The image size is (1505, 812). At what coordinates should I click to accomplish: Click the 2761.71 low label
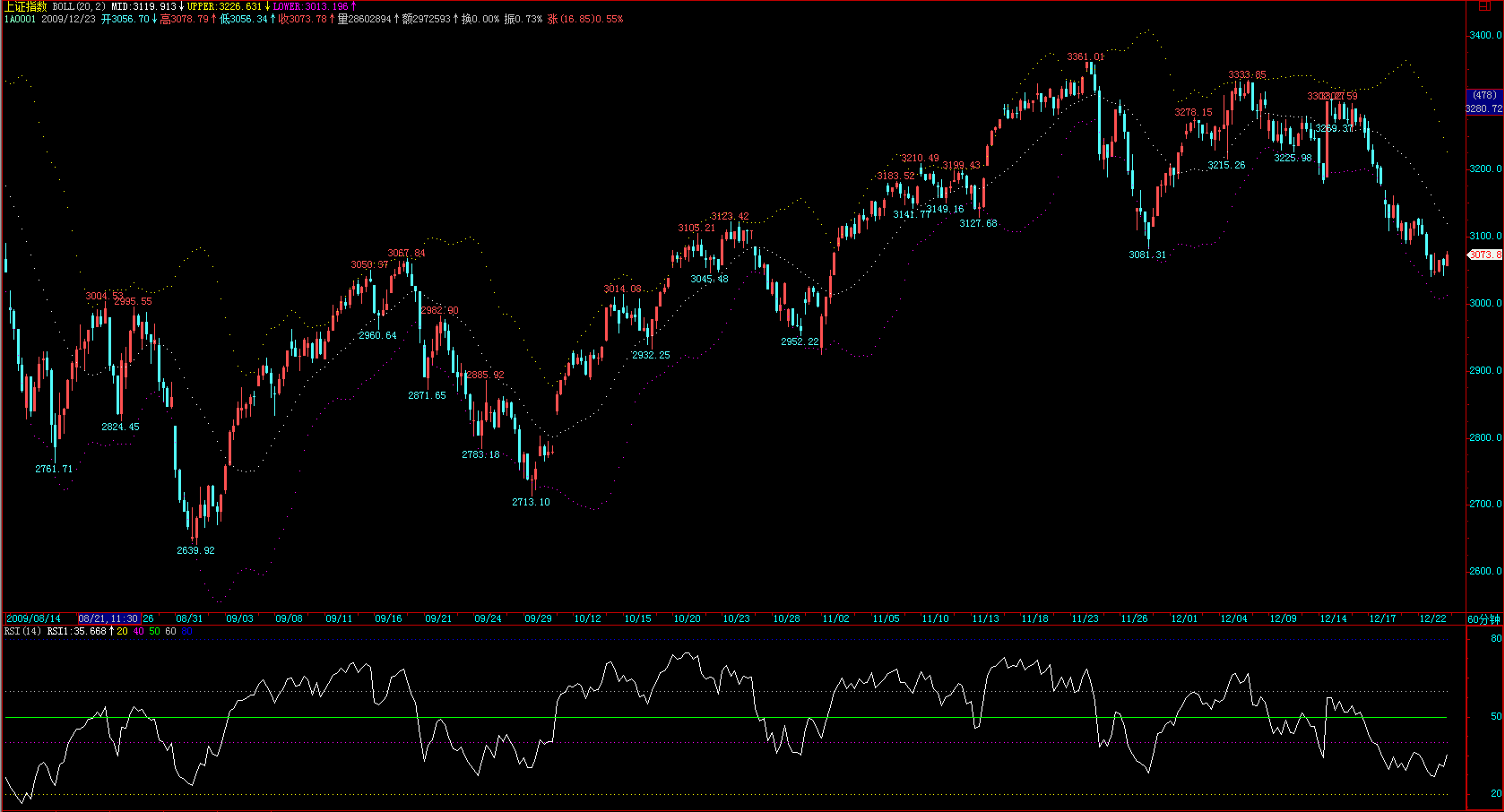pos(54,469)
